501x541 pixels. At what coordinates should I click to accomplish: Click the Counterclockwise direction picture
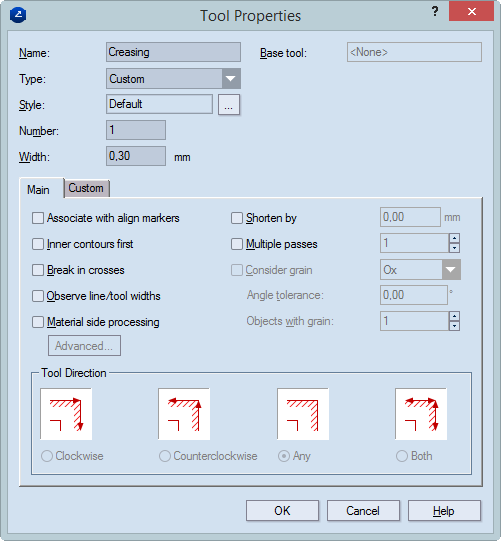(x=184, y=414)
